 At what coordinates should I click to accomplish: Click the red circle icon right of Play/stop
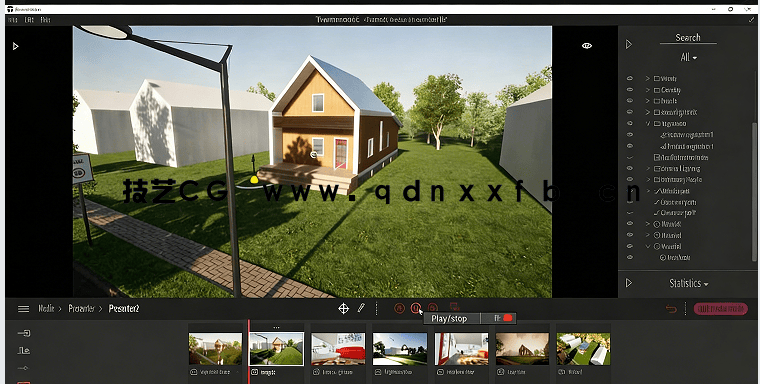[x=433, y=308]
